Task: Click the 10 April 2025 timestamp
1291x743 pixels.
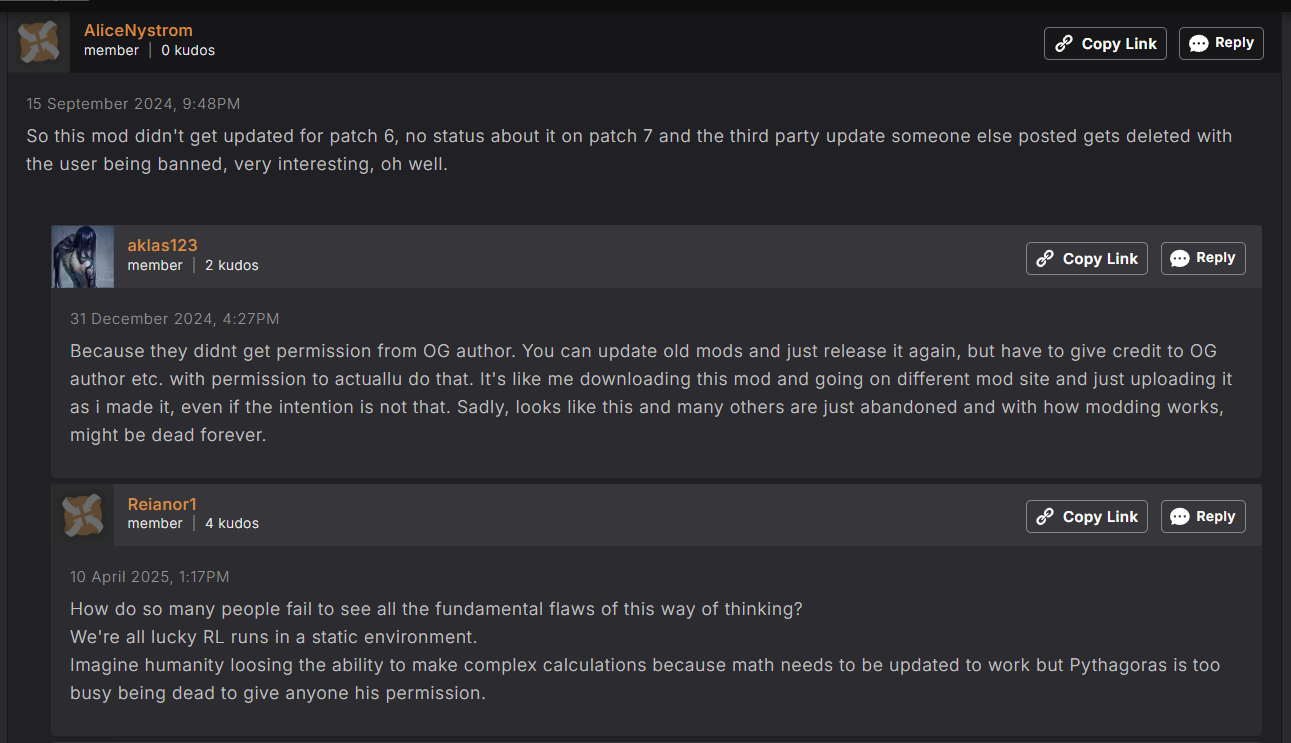Action: click(x=150, y=577)
